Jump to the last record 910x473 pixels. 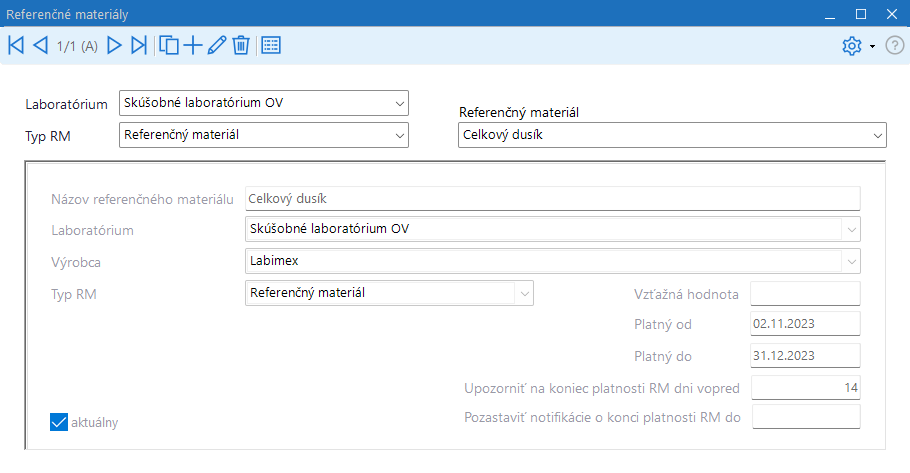coord(139,45)
